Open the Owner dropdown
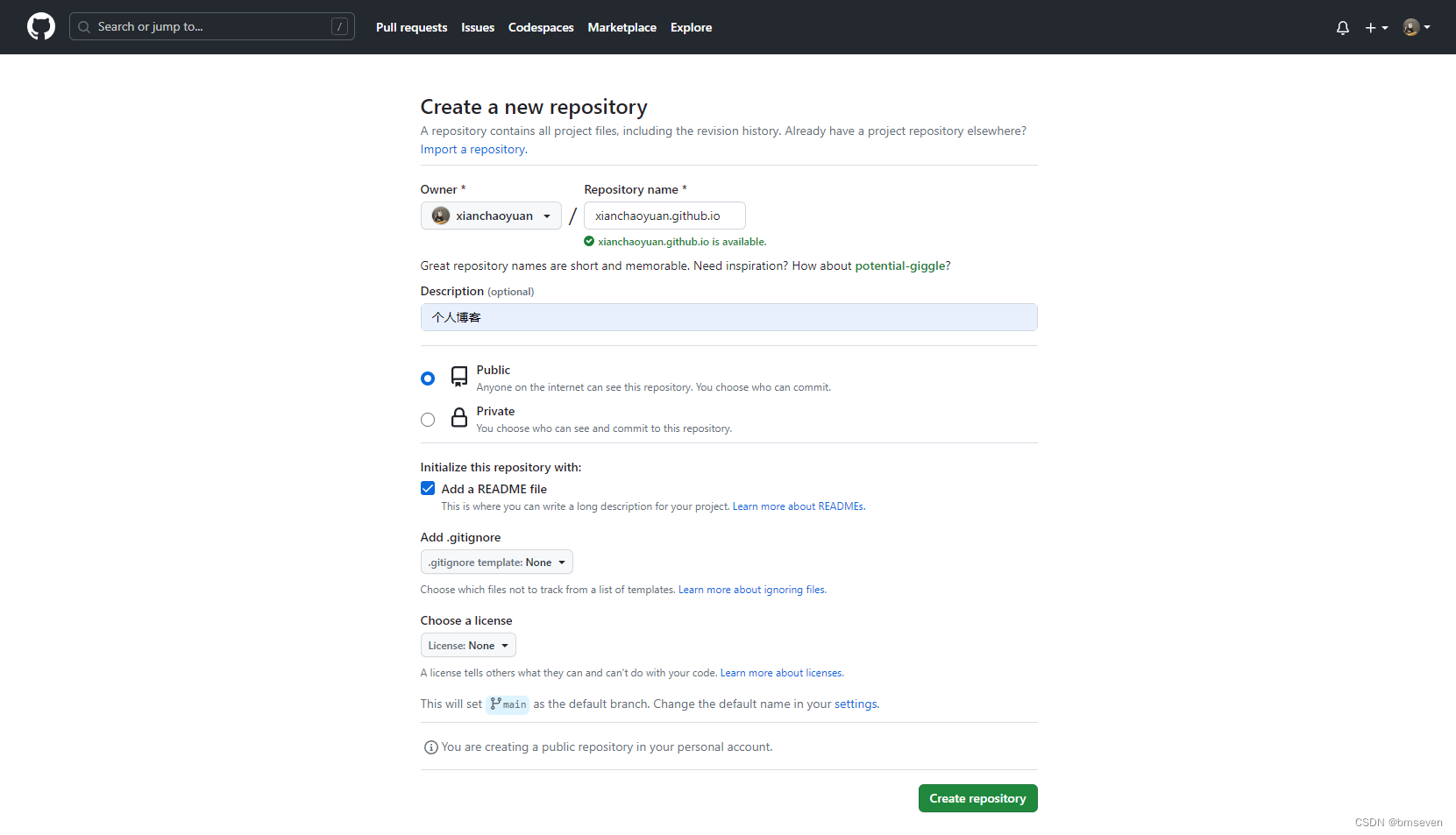This screenshot has height=835, width=1456. coord(491,216)
